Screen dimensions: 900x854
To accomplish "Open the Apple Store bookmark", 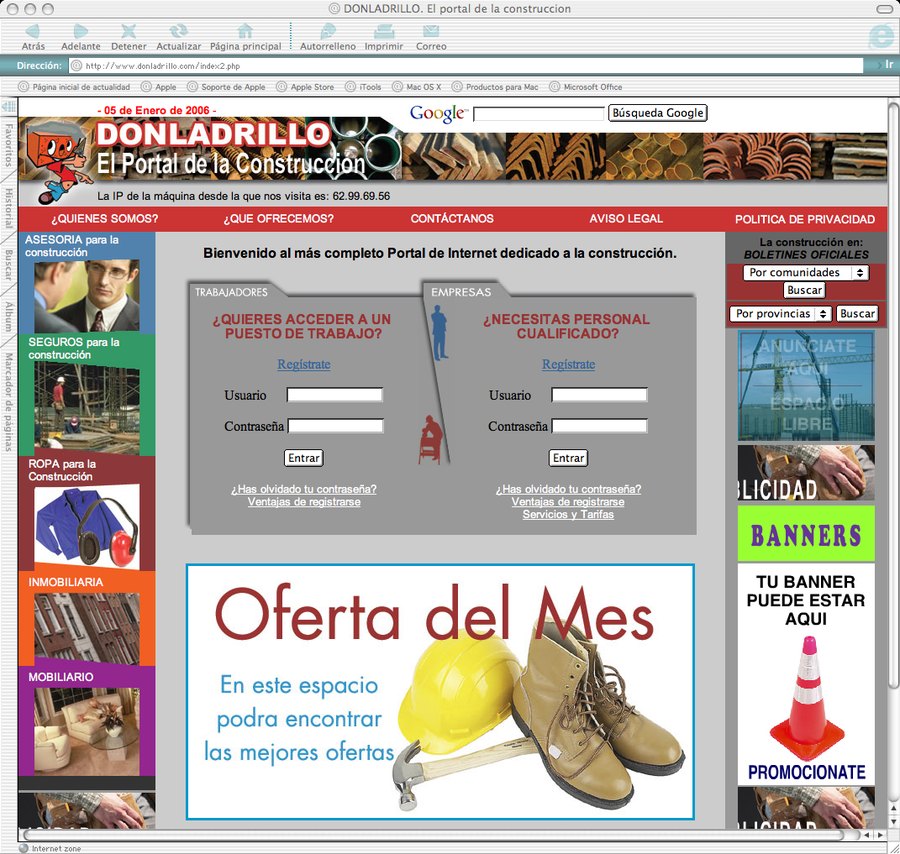I will coord(305,87).
